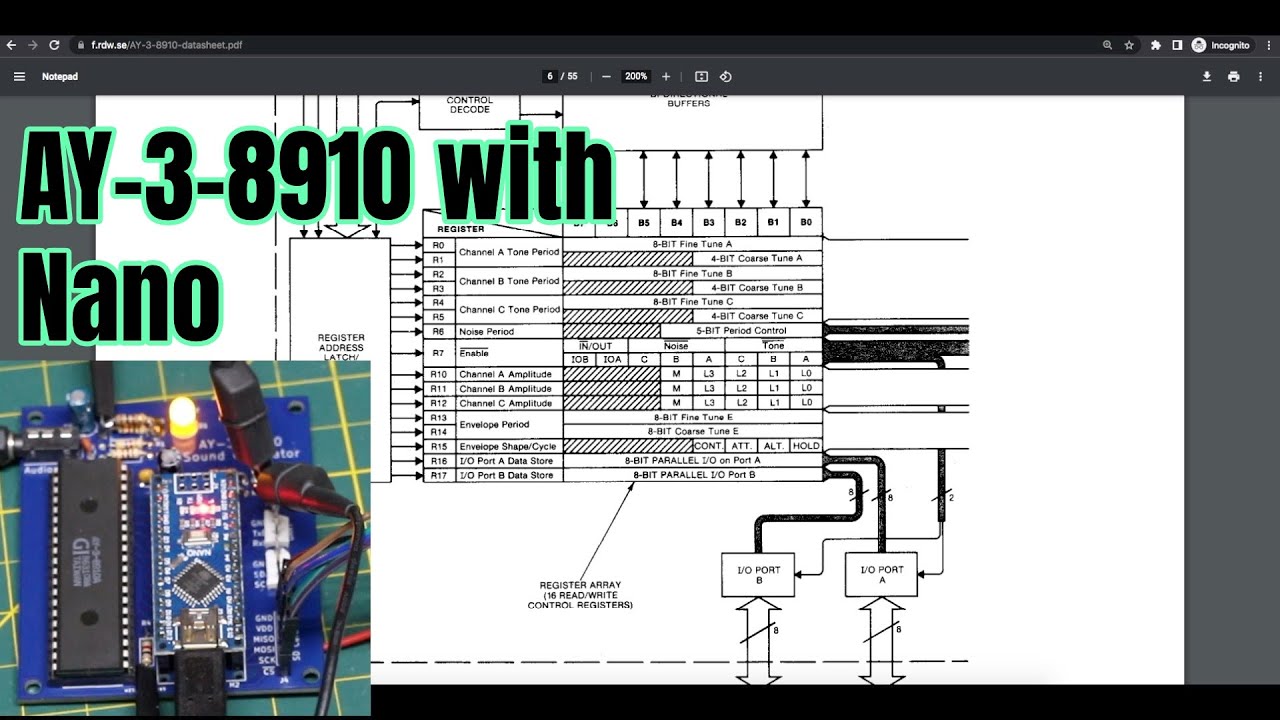Click the 'Envelope Shape/Cycle' row label
The width and height of the screenshot is (1280, 720).
pos(507,446)
